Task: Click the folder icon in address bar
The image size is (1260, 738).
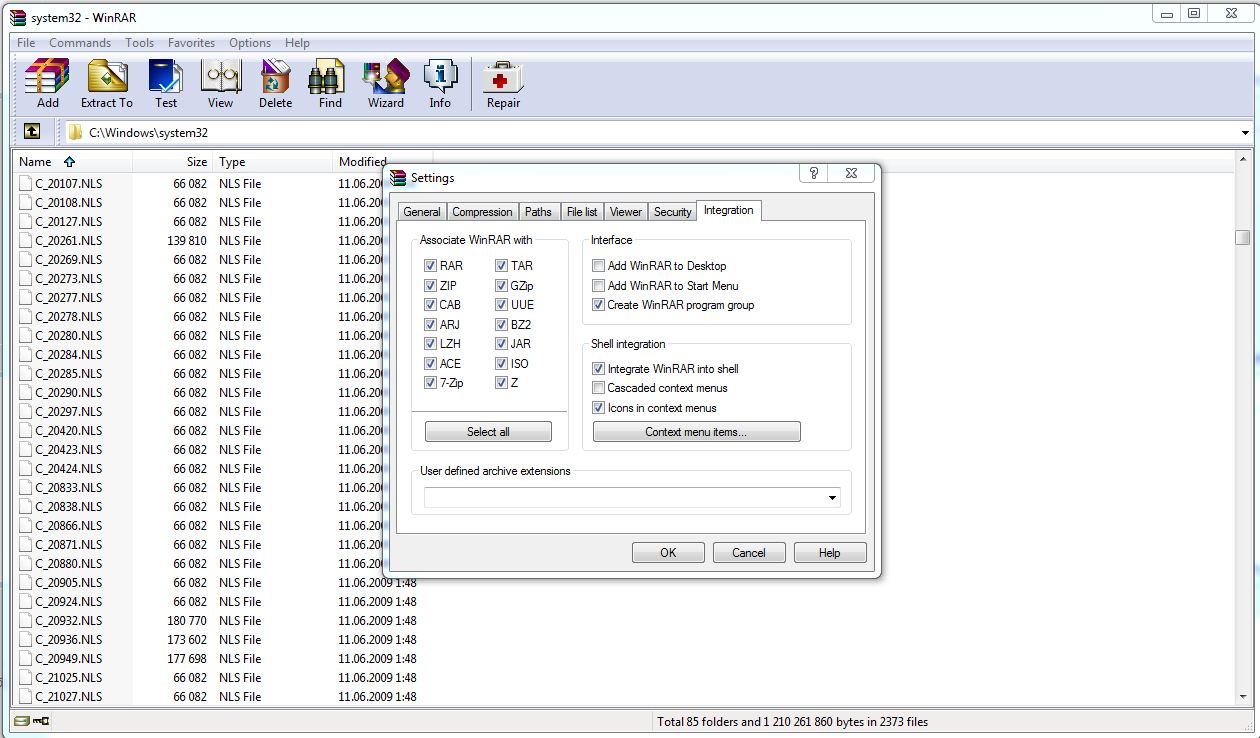Action: (75, 132)
